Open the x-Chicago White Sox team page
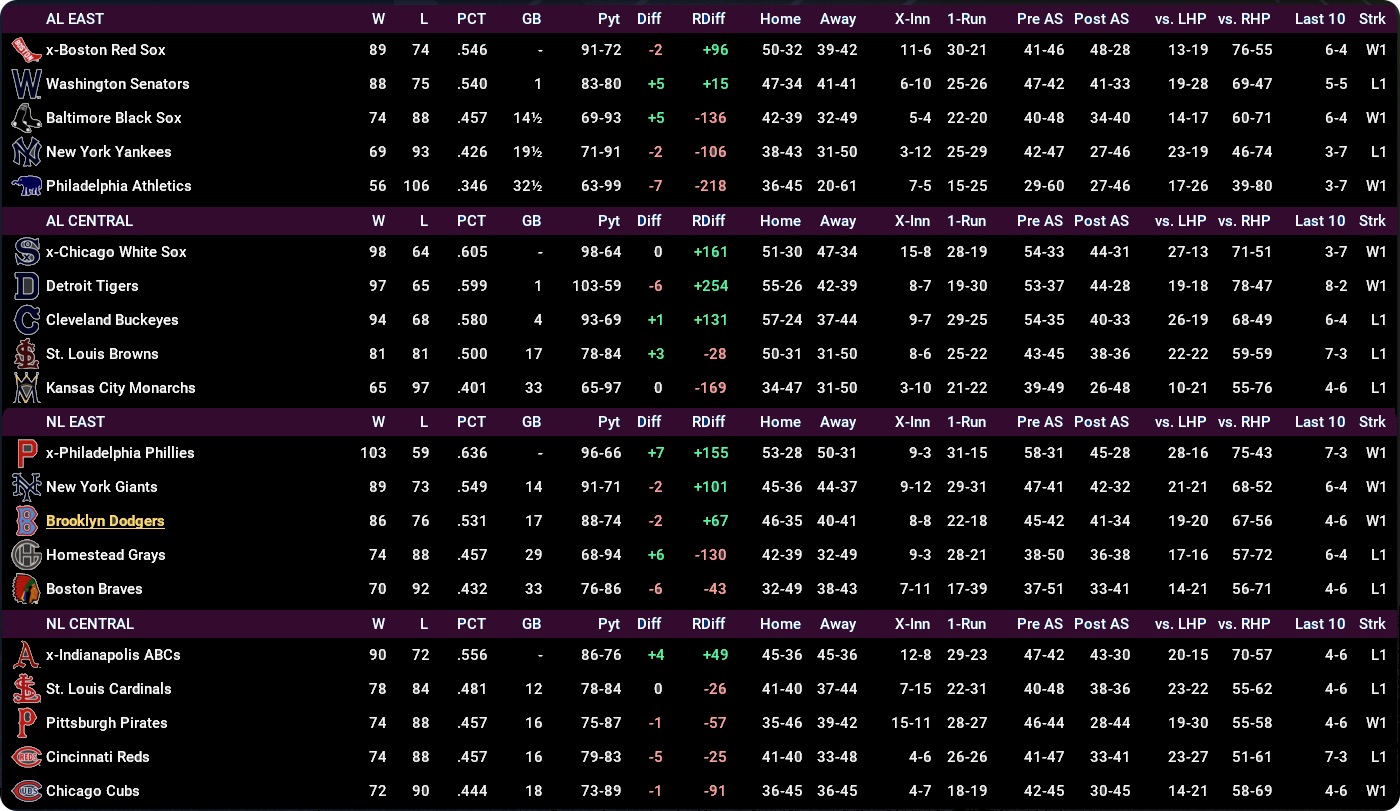1400x811 pixels. (116, 252)
